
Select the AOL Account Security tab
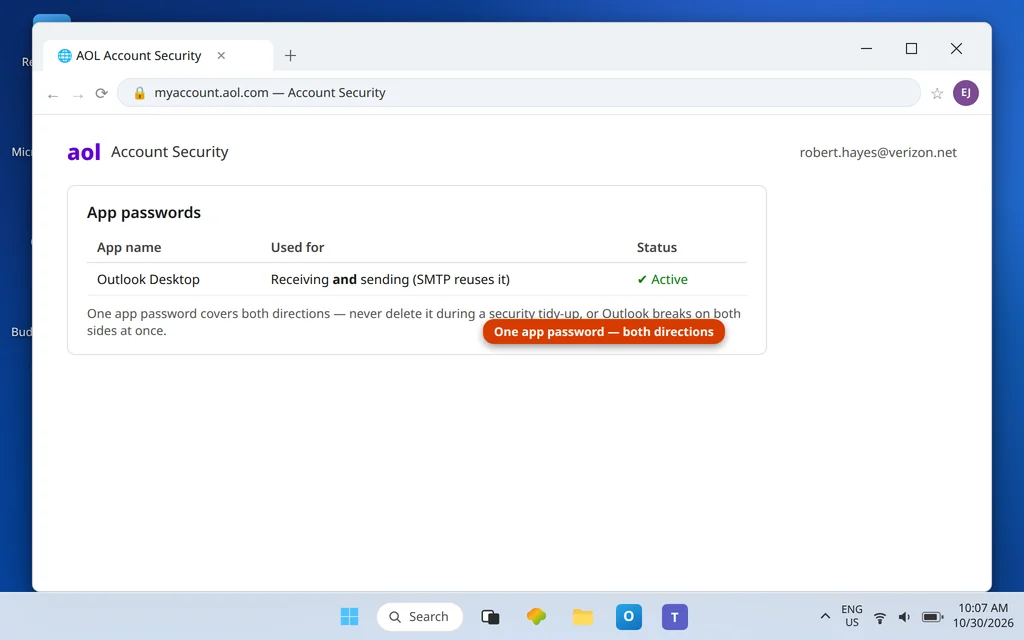158,56
